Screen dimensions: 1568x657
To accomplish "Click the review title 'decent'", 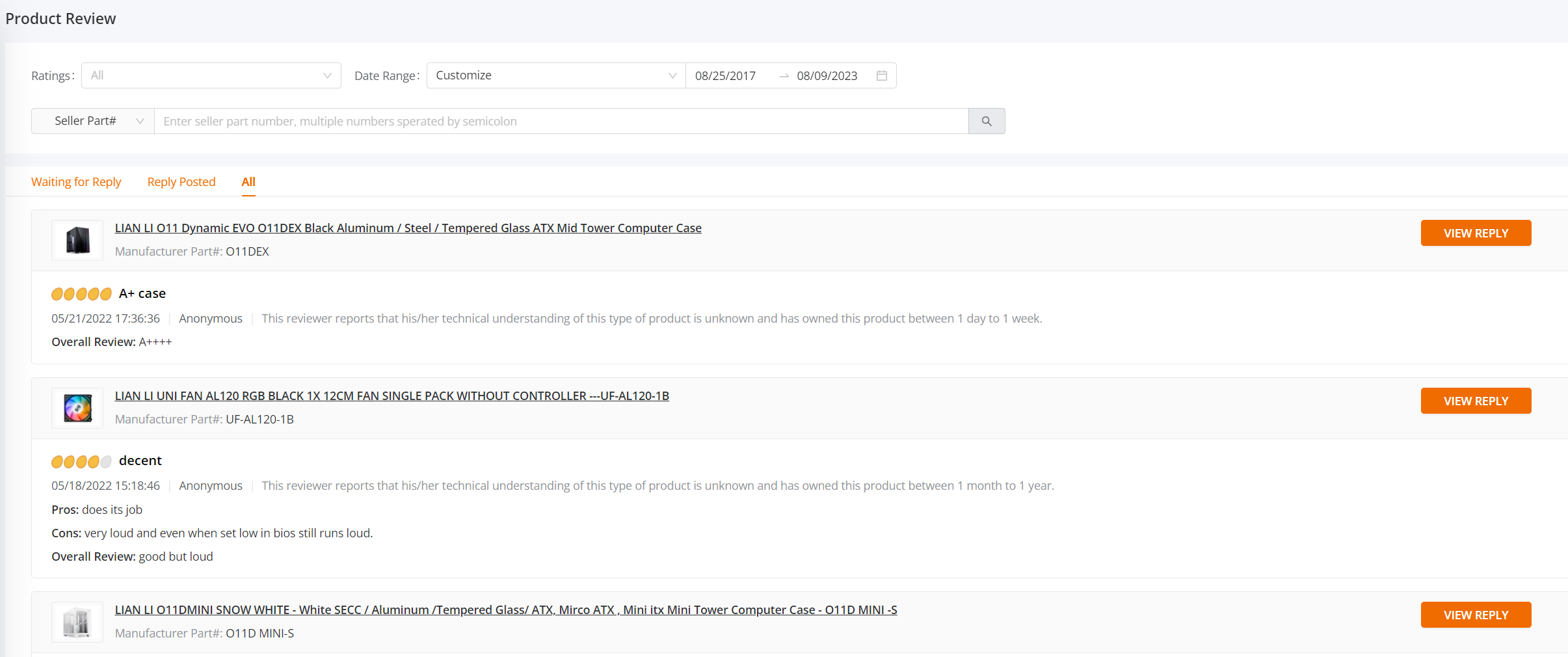I will point(140,461).
